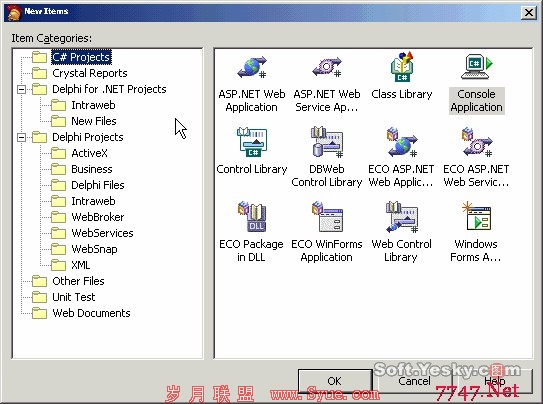Open the Crystal Reports category

pos(90,73)
